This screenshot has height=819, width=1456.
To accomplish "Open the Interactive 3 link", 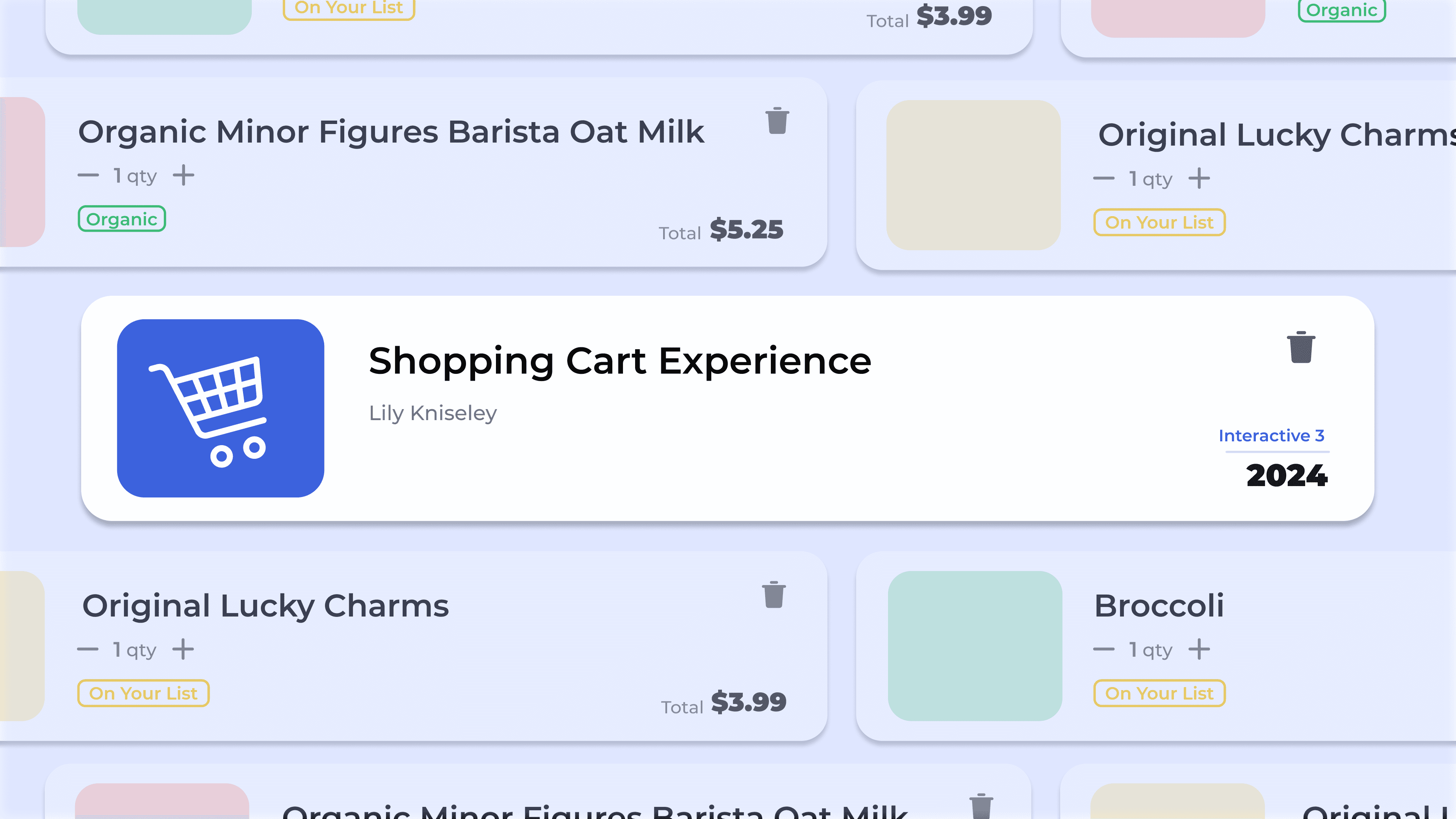I will 1271,436.
